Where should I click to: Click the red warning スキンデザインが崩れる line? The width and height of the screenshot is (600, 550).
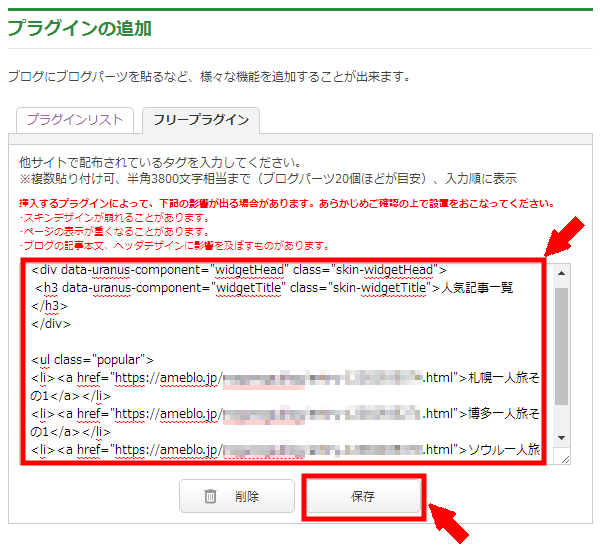[114, 218]
